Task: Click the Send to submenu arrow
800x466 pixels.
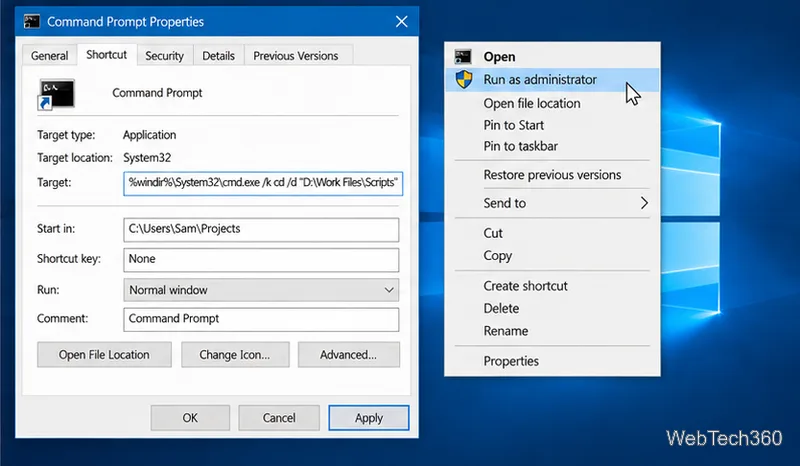Action: pos(644,203)
